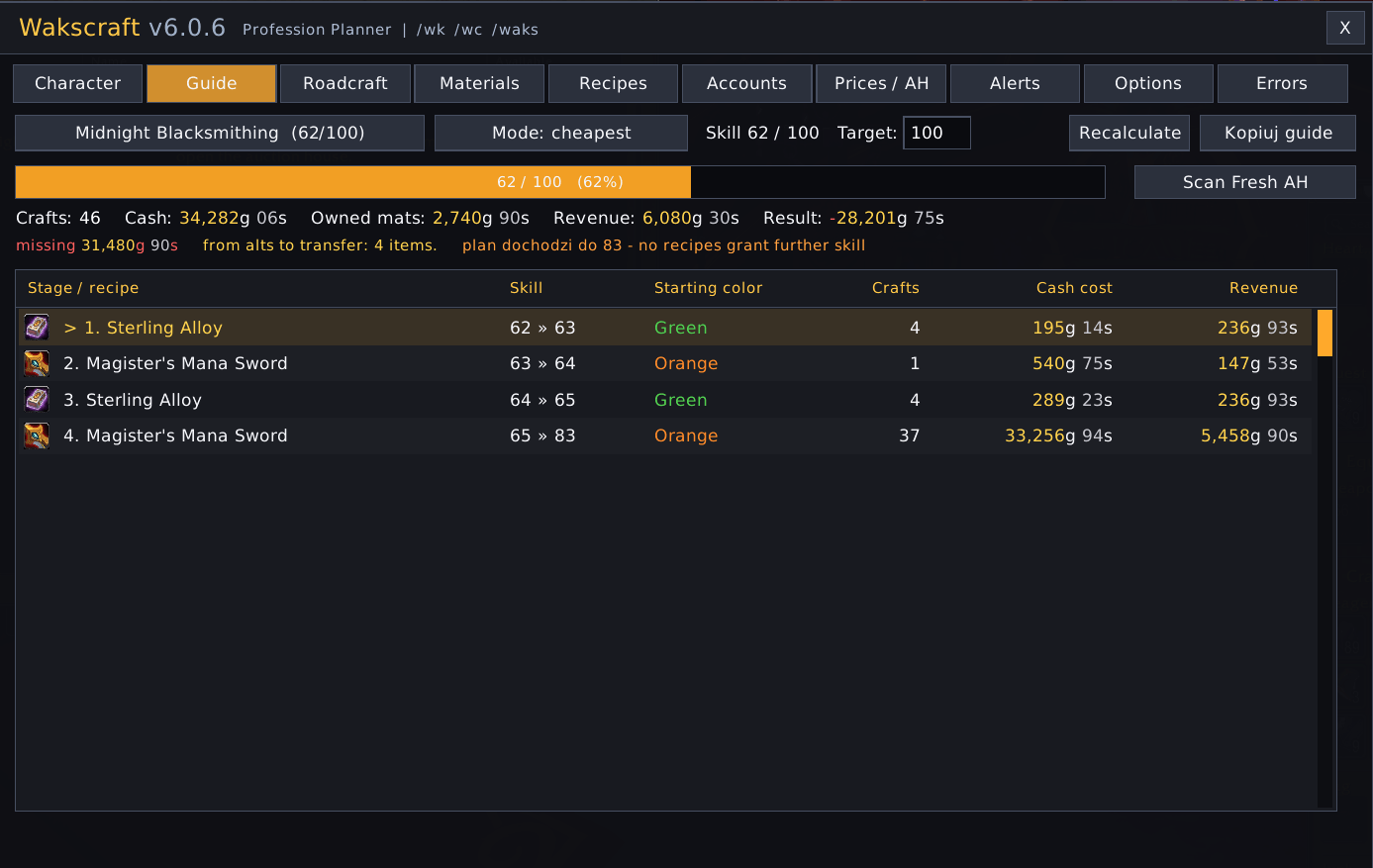Click the Magister's Mana Sword icon in row 4
Image resolution: width=1373 pixels, height=868 pixels.
(37, 435)
